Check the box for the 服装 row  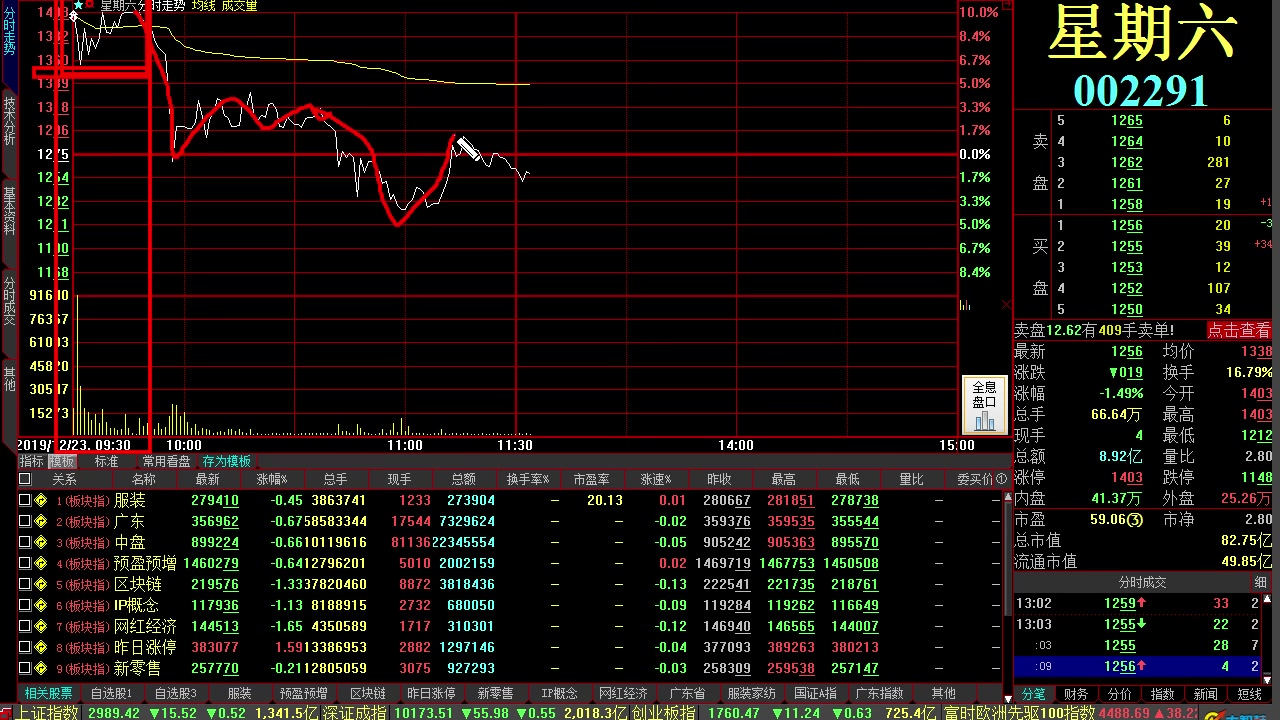25,500
